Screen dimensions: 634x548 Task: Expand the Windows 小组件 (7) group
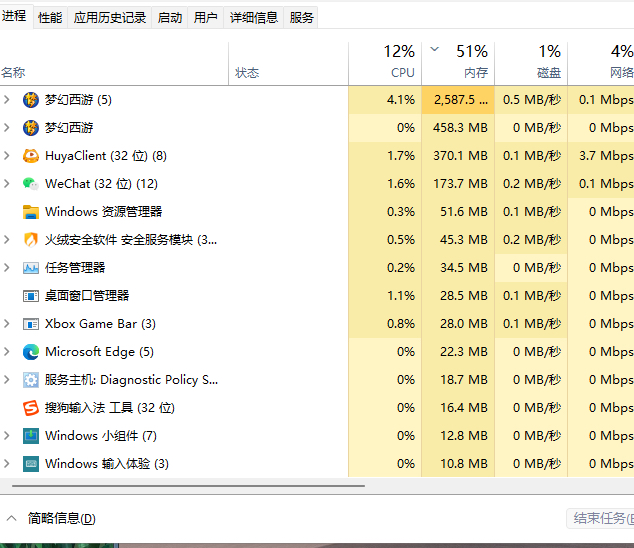click(x=6, y=436)
